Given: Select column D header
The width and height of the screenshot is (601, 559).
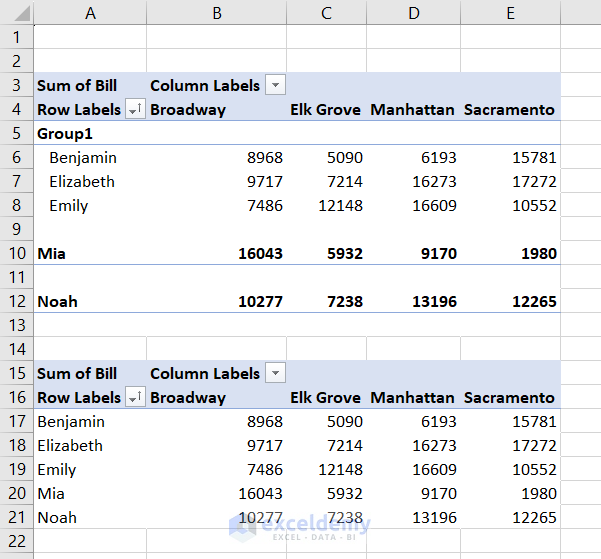Looking at the screenshot, I should coord(412,13).
